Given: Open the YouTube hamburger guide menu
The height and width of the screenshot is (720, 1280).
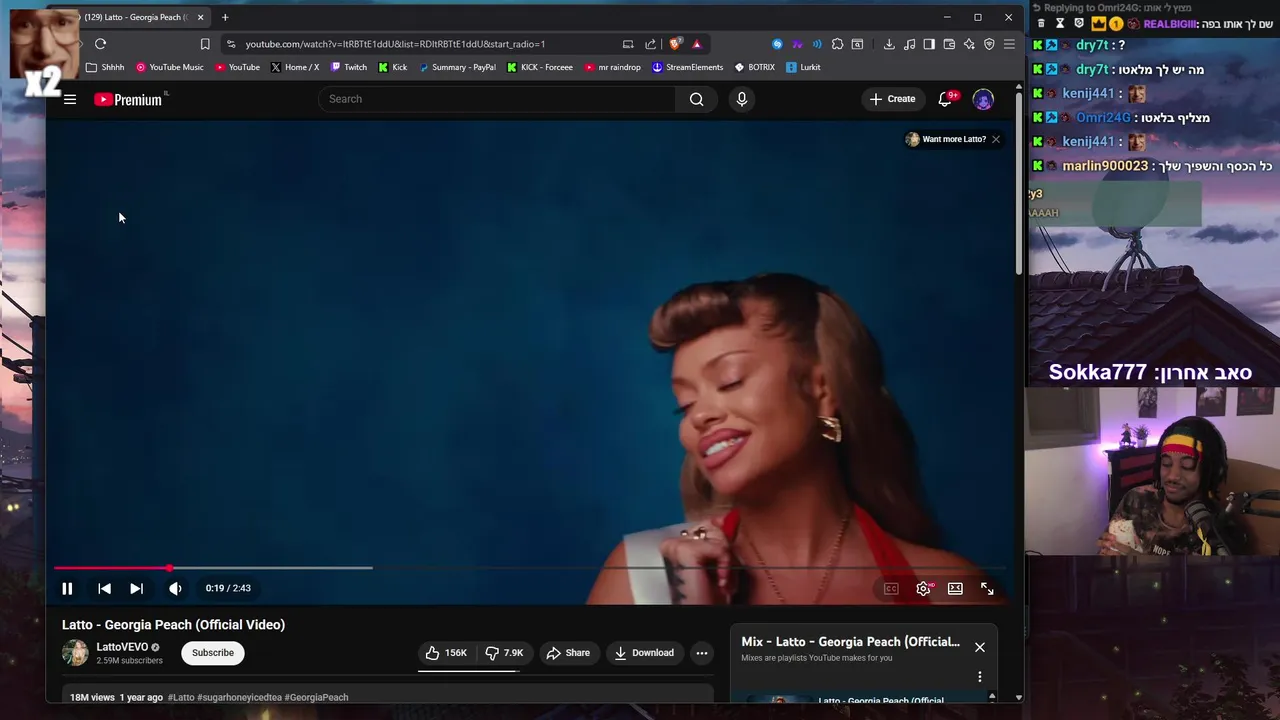Looking at the screenshot, I should tap(70, 99).
